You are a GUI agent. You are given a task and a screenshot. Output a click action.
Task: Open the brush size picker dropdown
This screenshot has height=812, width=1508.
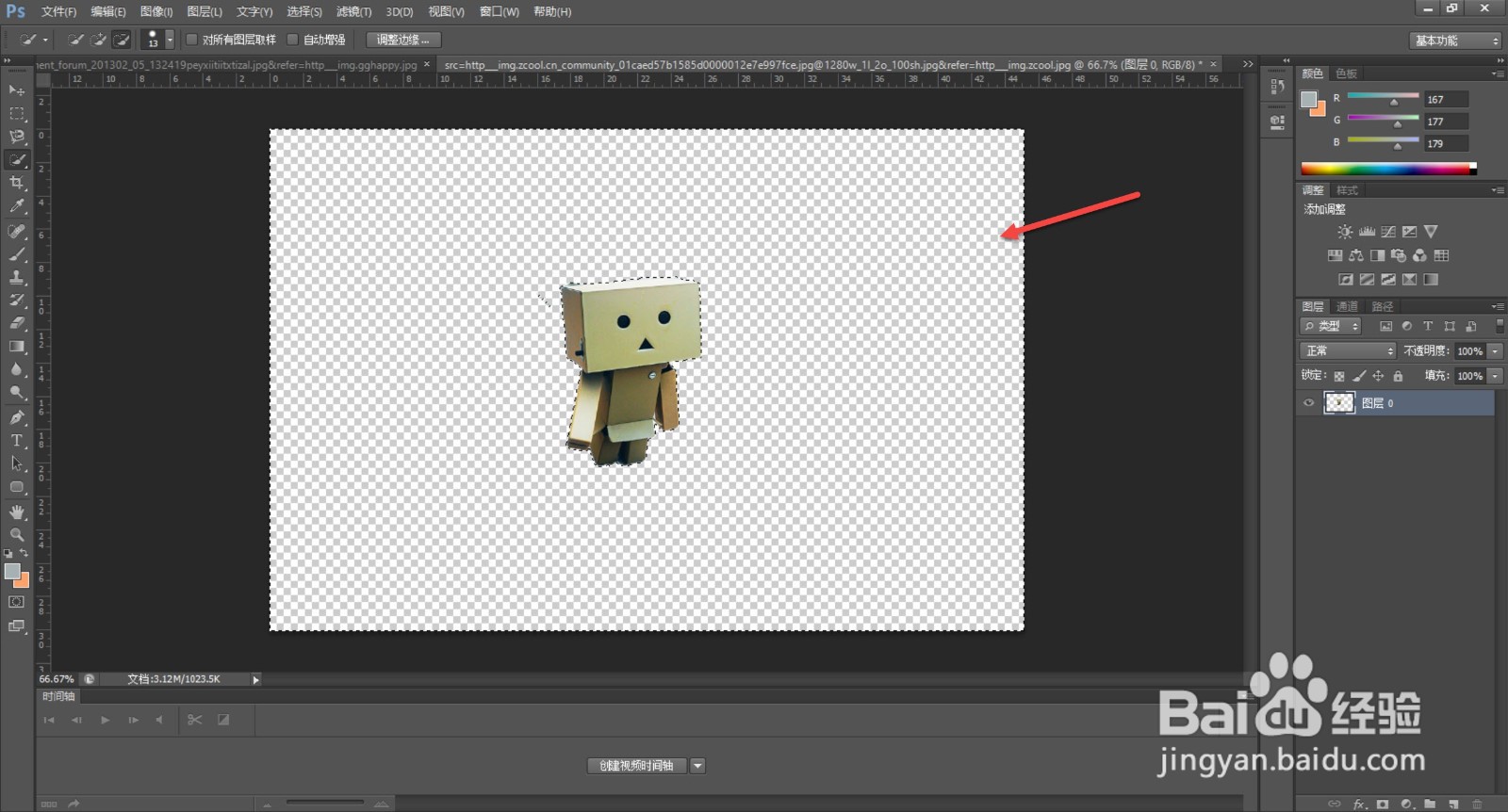(170, 40)
